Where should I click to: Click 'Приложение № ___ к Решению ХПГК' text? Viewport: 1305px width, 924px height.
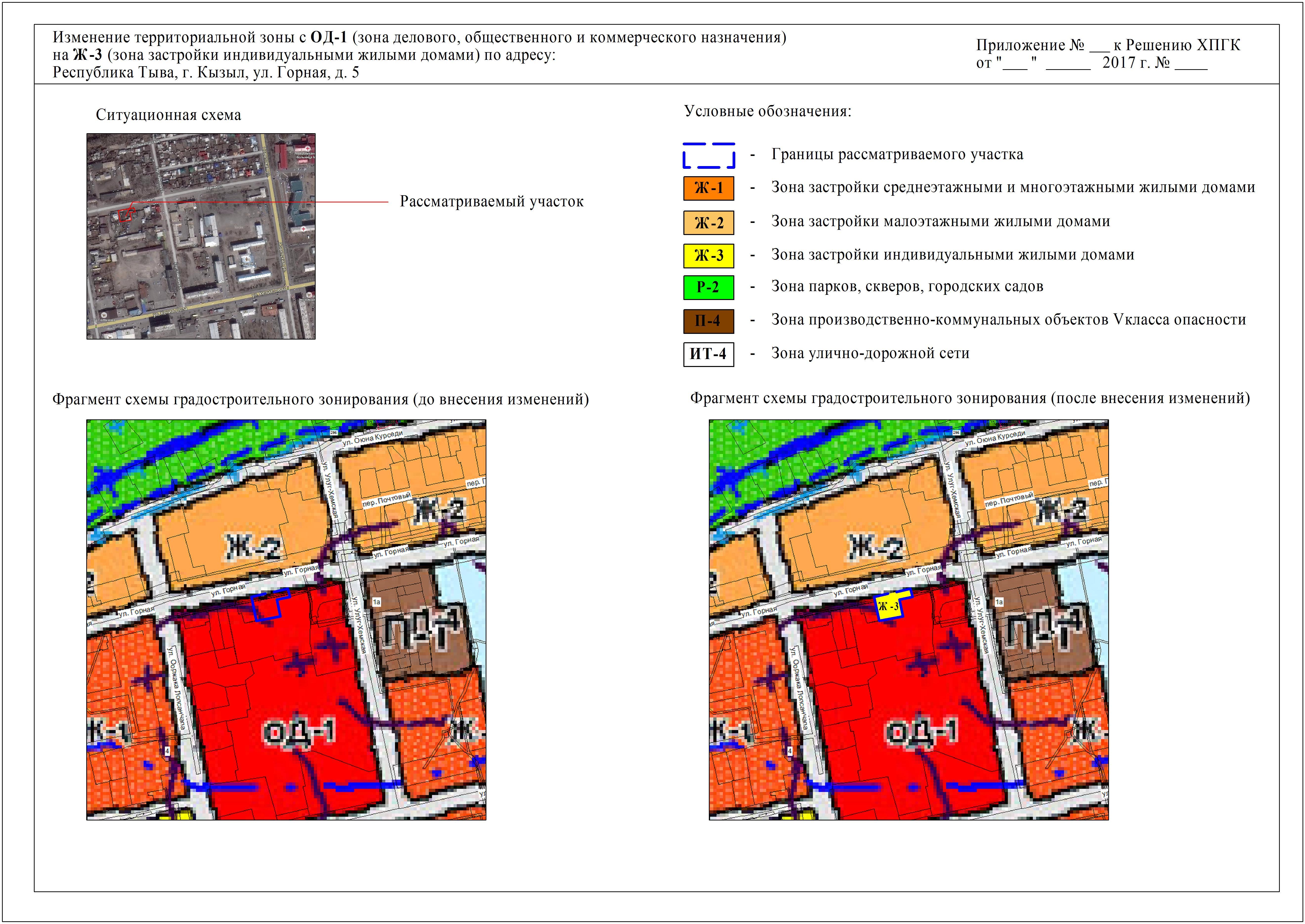tap(1108, 45)
